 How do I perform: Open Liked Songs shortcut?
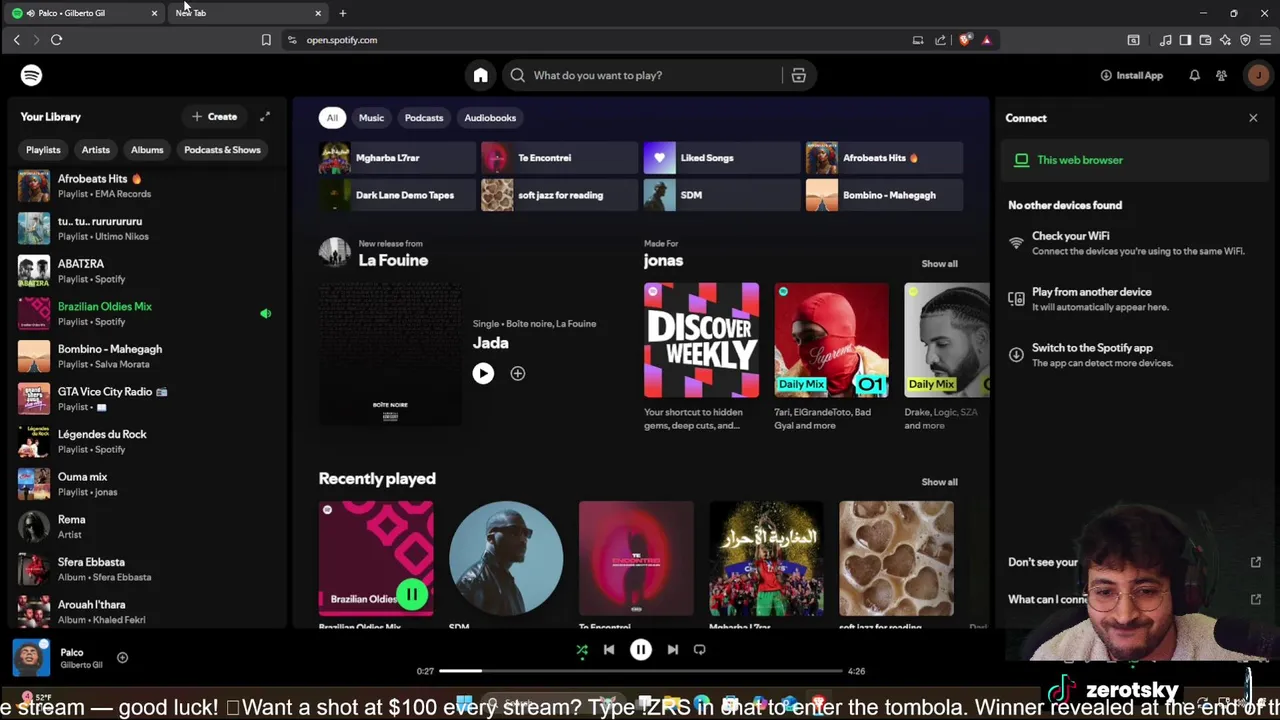(x=722, y=158)
